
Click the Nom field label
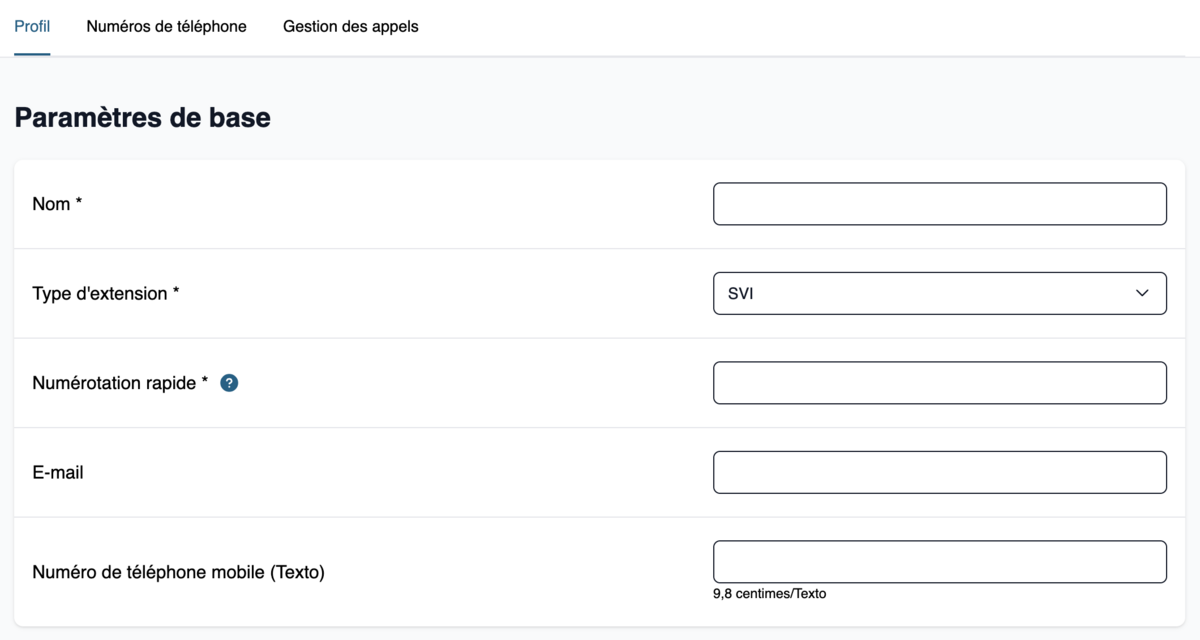tap(51, 204)
